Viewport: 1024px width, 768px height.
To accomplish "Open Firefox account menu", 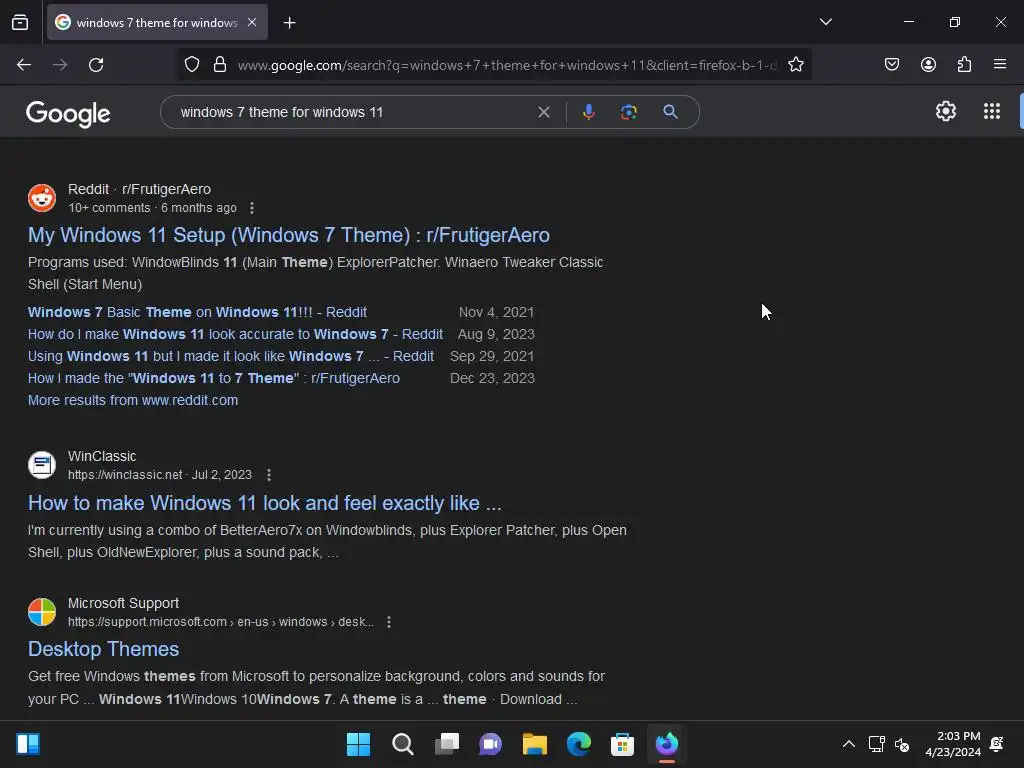I will [928, 65].
